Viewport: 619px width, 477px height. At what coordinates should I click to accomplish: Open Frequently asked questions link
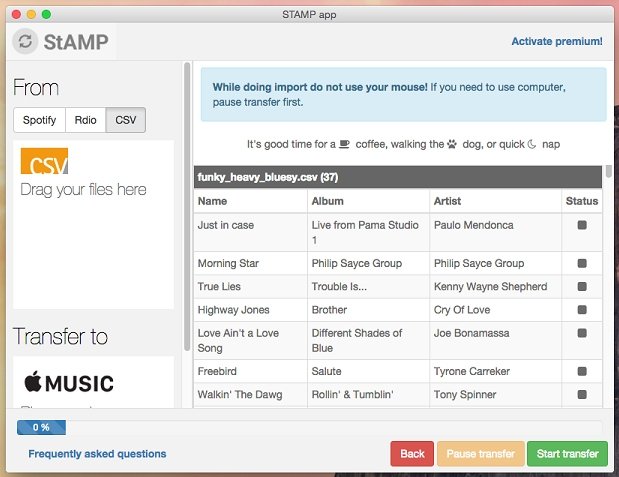tap(97, 454)
